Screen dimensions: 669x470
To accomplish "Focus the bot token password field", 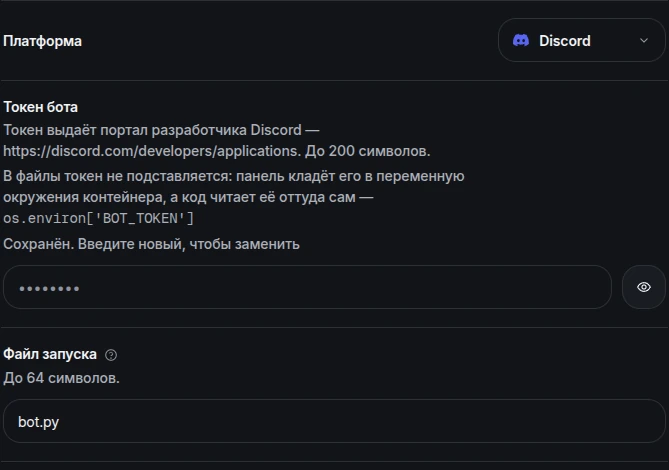I will pyautogui.click(x=307, y=287).
